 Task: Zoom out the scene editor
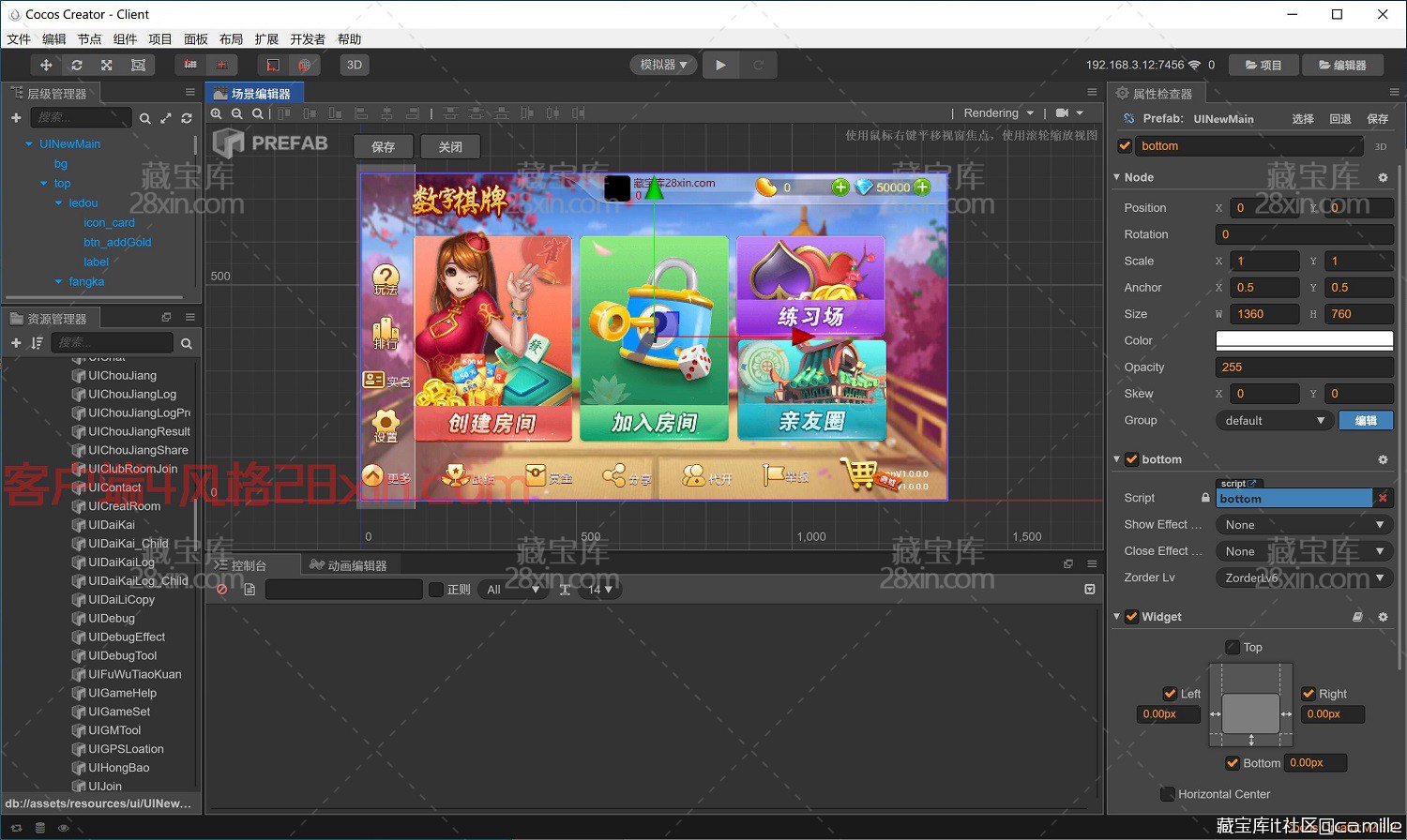(x=237, y=113)
